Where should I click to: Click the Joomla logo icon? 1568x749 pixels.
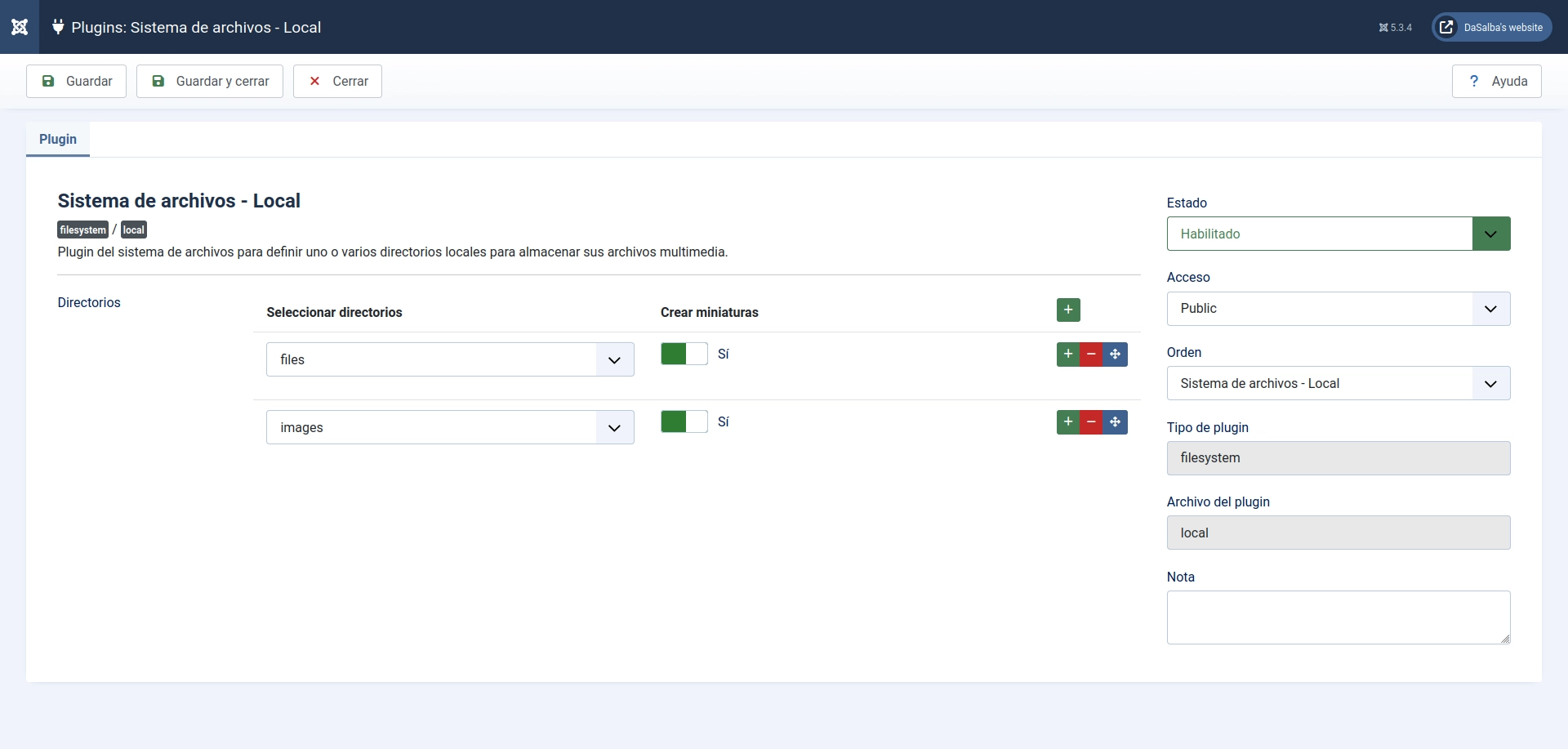click(x=20, y=27)
